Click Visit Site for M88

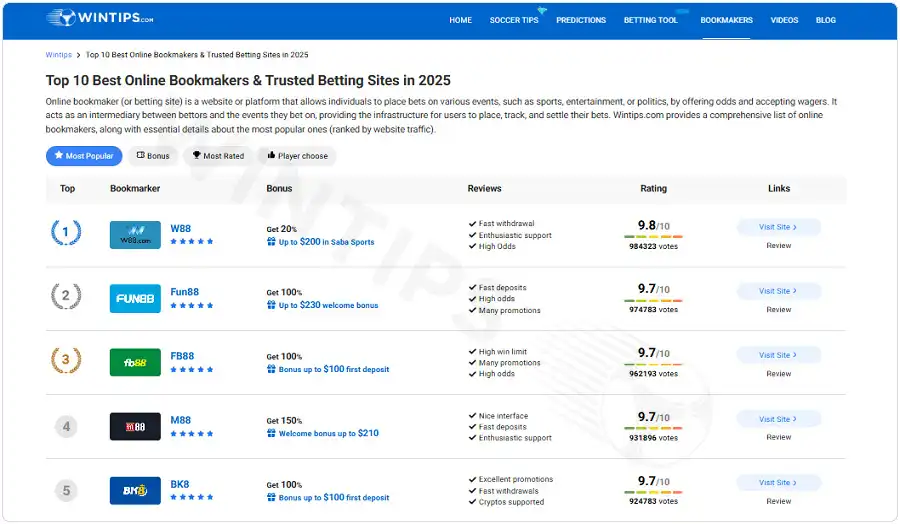(x=778, y=420)
